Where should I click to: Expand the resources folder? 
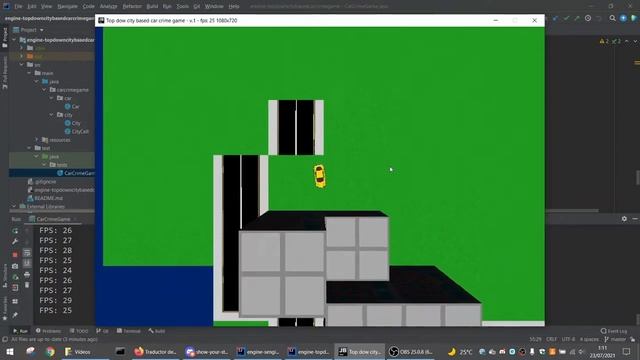click(37, 140)
